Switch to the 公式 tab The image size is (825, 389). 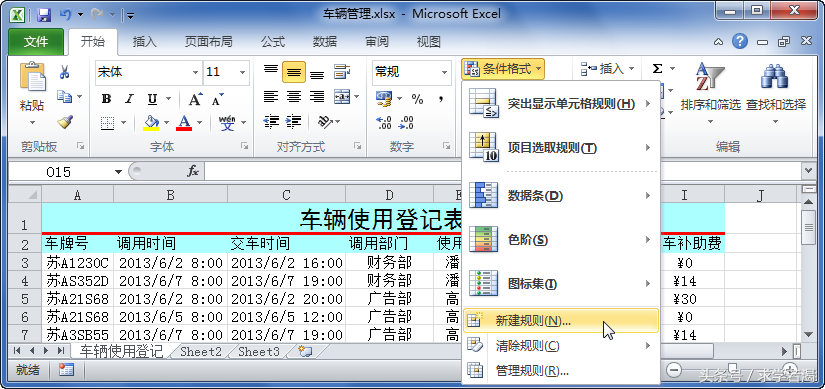point(273,42)
